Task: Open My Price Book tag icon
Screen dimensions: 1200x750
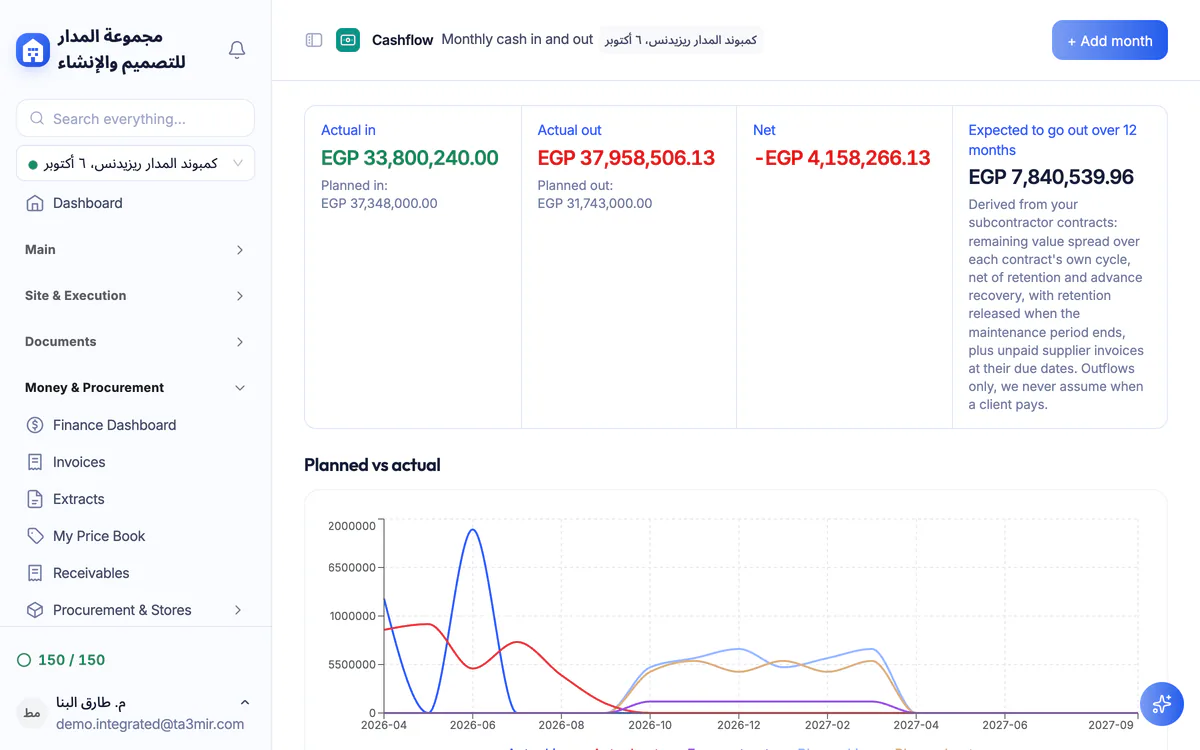Action: click(x=35, y=536)
